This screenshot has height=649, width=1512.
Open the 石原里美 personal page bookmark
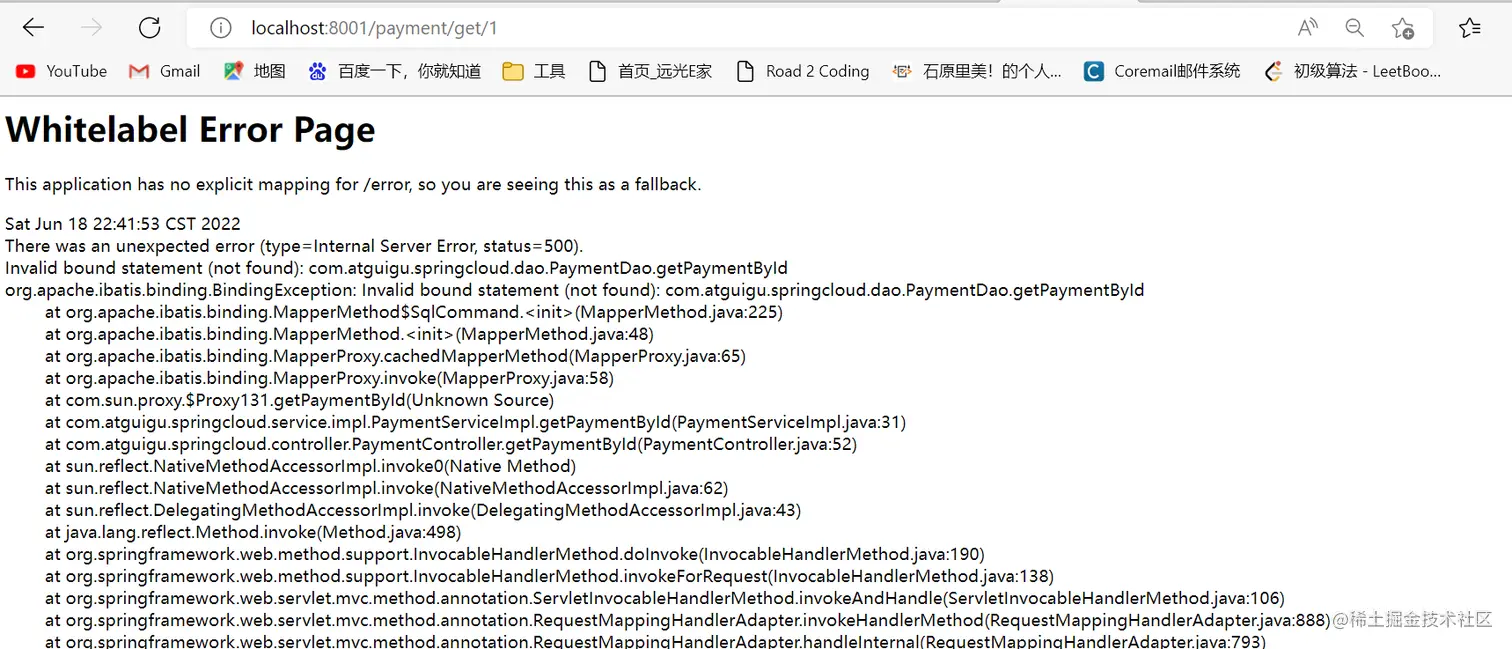(x=976, y=71)
